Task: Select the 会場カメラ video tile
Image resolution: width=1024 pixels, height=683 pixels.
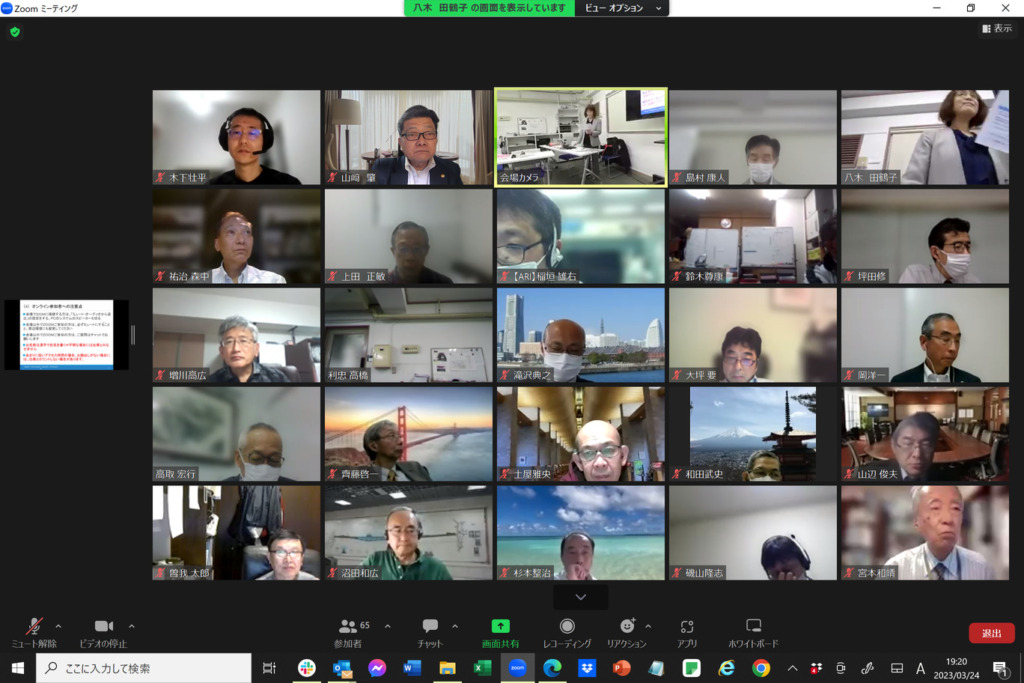Action: coord(581,137)
